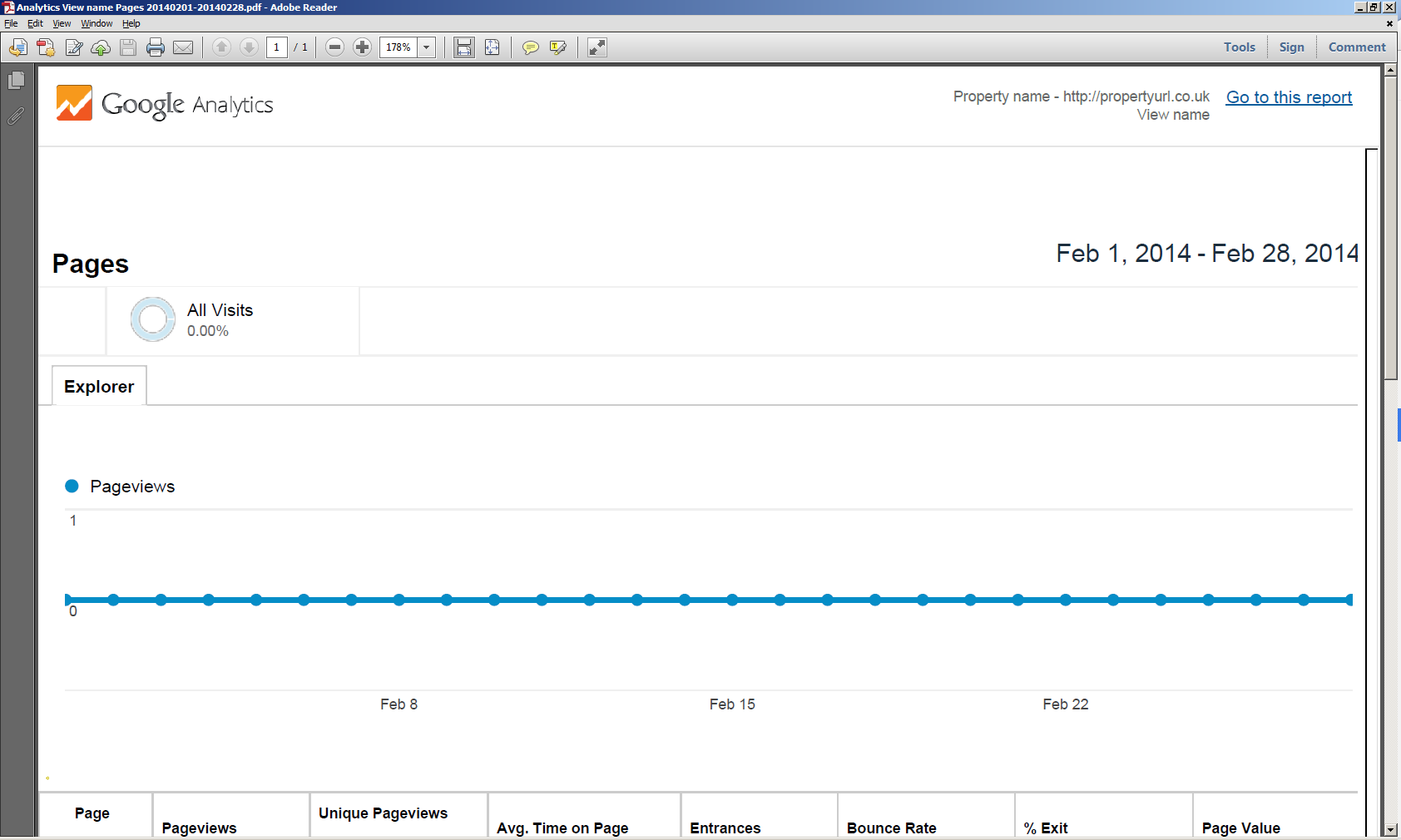Follow the 'Go to this report' link

pyautogui.click(x=1289, y=97)
